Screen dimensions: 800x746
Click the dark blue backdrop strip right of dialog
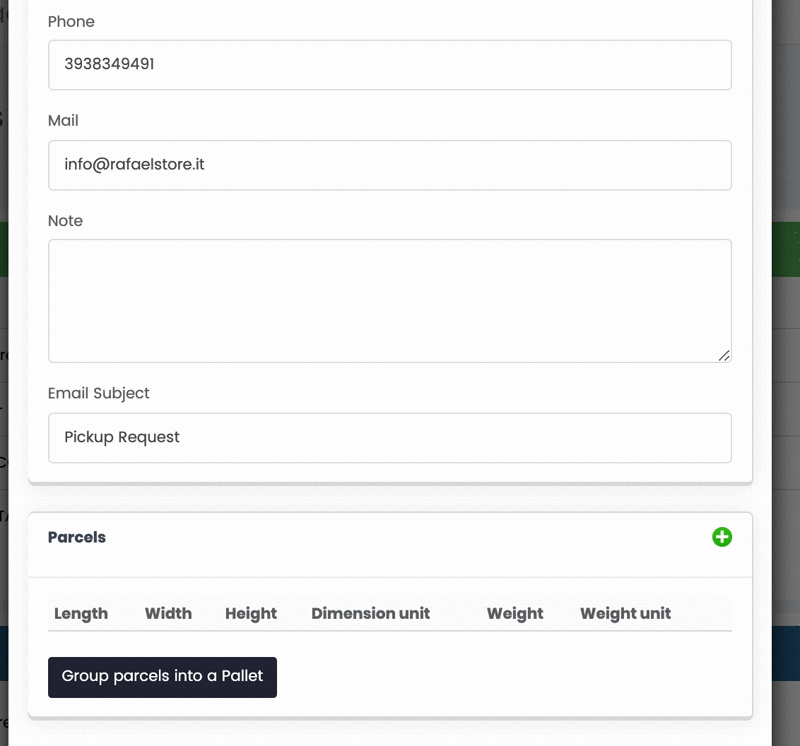786,653
